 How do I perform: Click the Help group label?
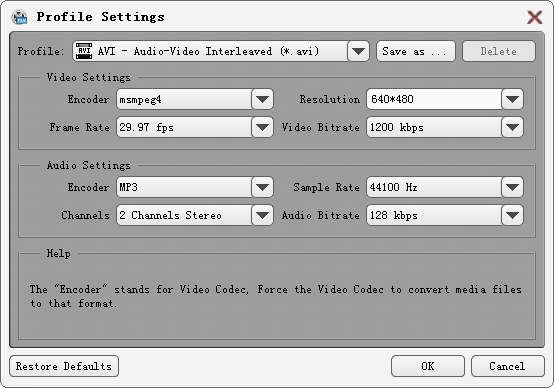point(59,253)
